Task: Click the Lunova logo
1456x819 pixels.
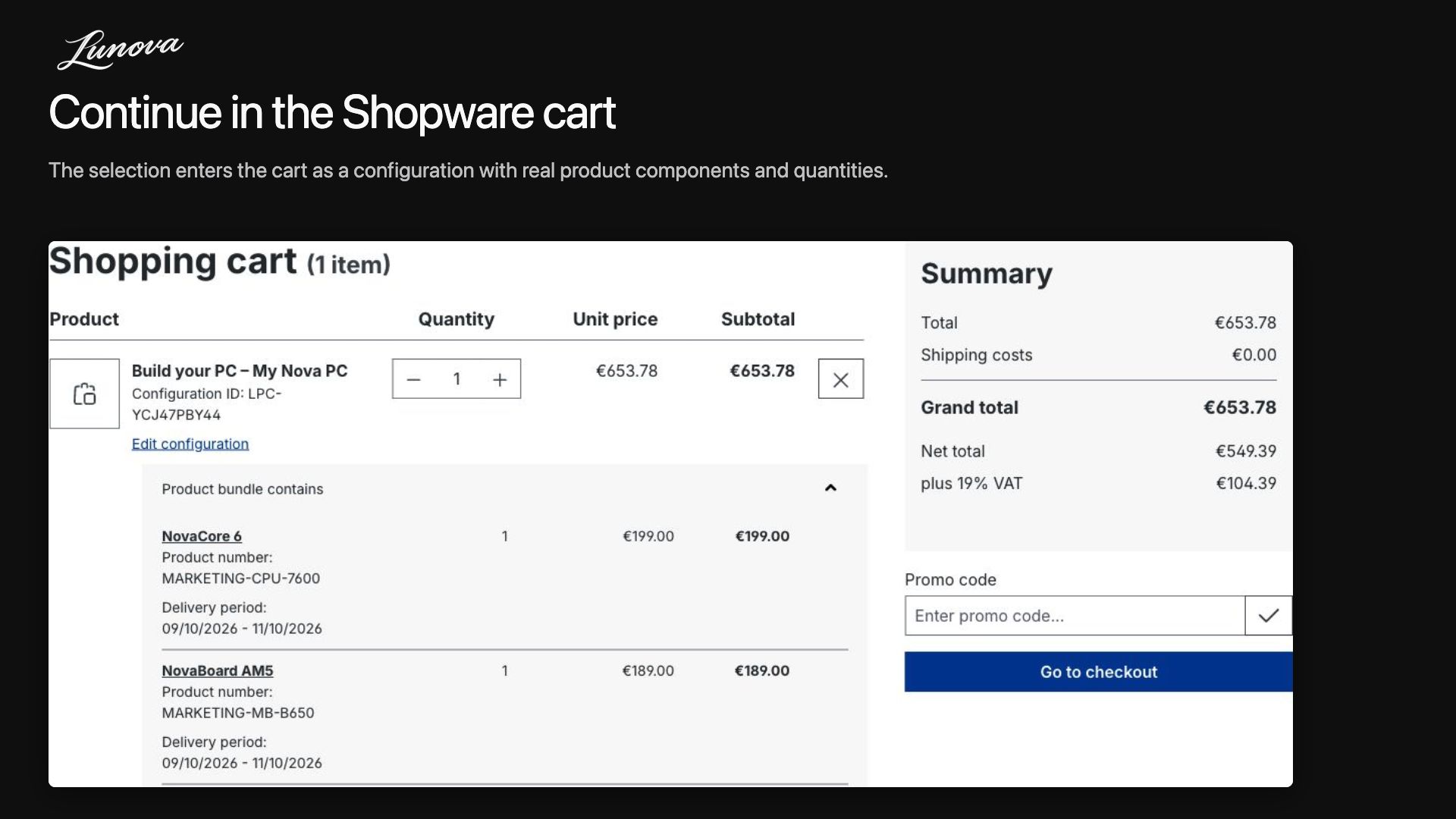Action: click(x=120, y=50)
